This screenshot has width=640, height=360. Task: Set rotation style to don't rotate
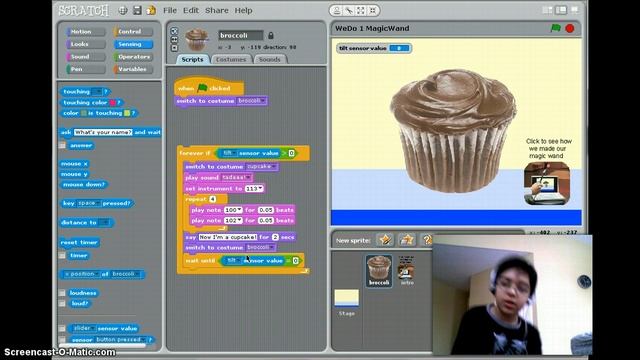coord(174,48)
